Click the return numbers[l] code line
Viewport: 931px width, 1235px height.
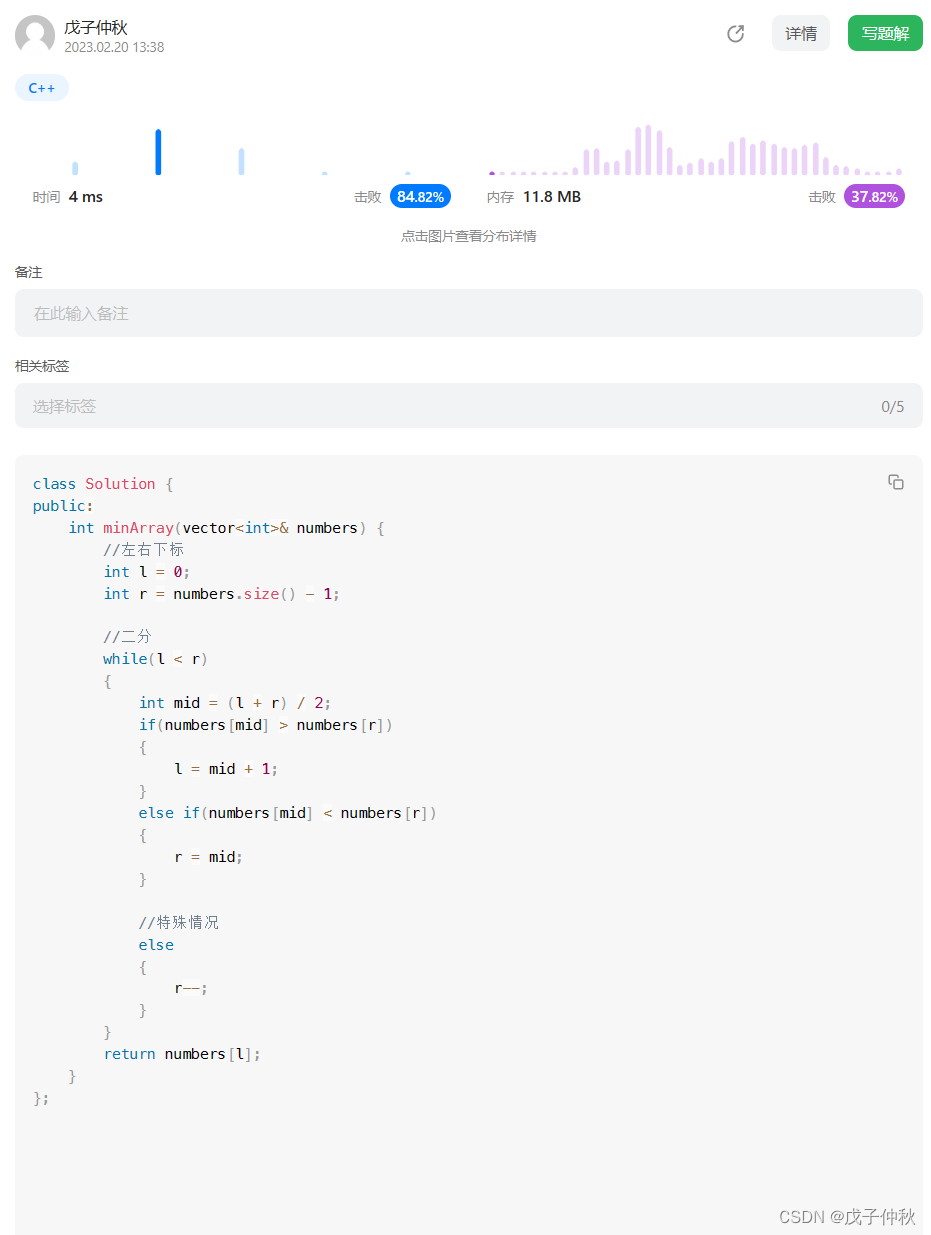pos(182,1054)
